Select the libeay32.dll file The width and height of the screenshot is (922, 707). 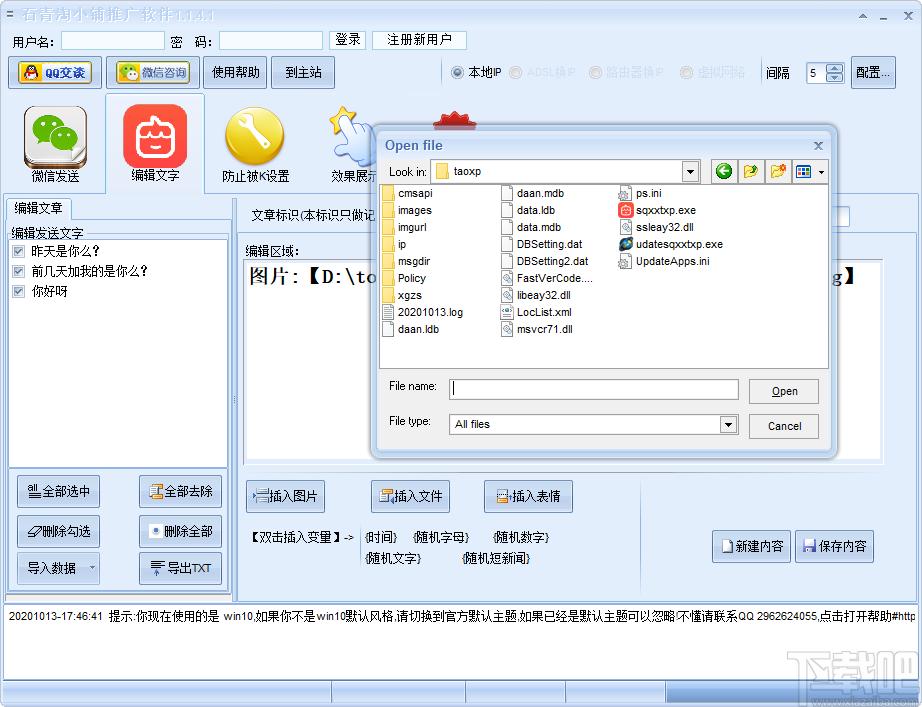click(536, 296)
